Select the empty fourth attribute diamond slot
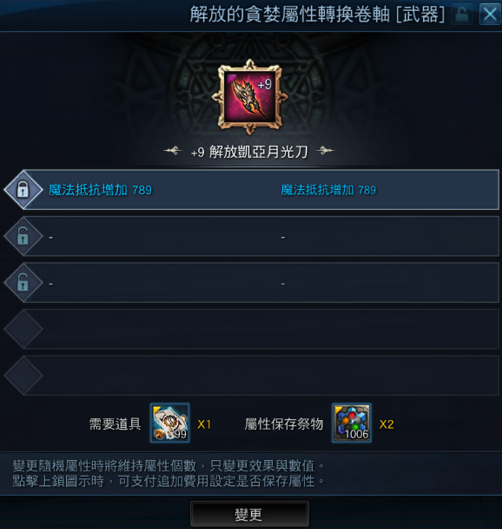 [23, 329]
